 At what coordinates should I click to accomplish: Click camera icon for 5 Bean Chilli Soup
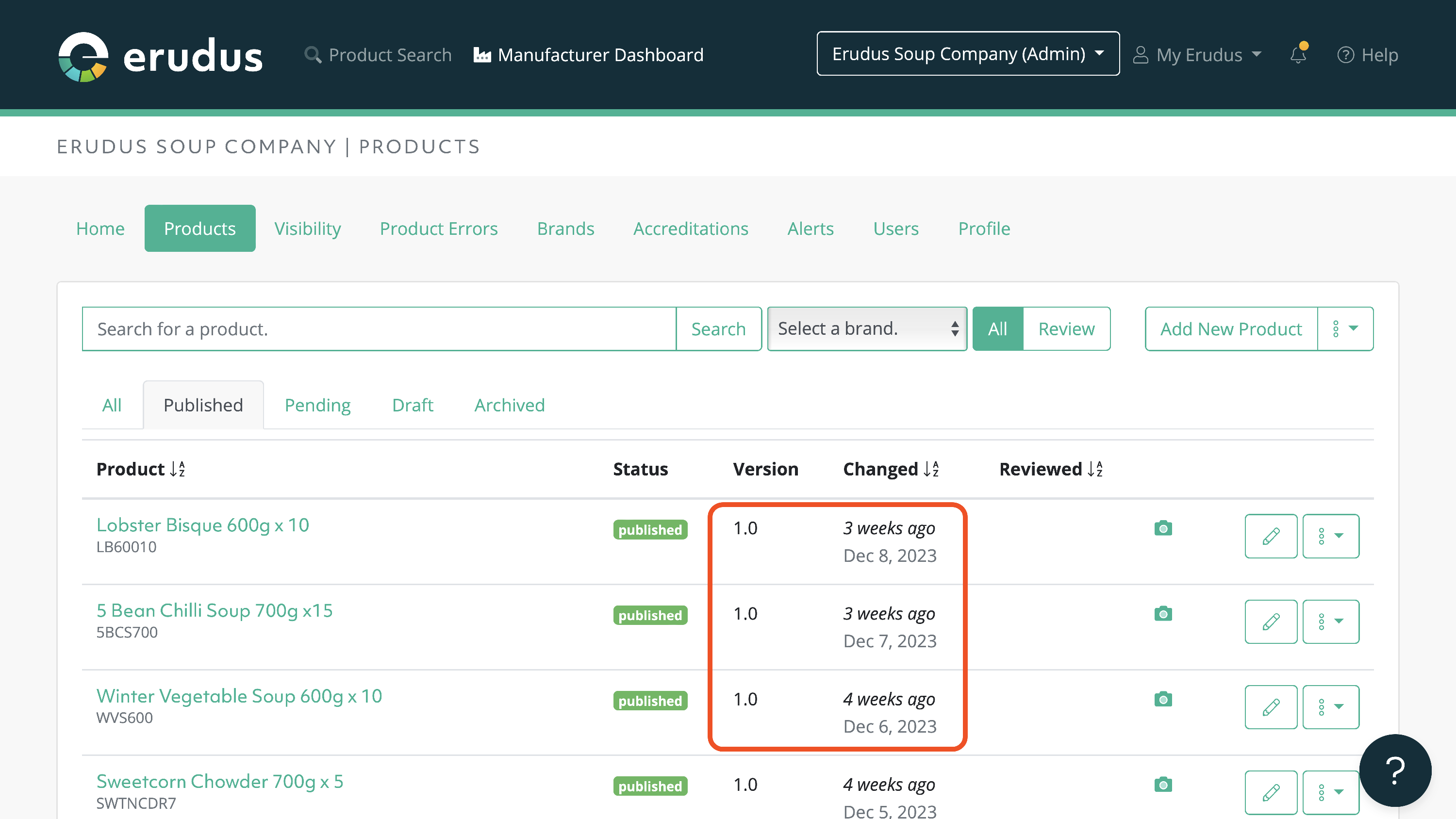[x=1163, y=614]
